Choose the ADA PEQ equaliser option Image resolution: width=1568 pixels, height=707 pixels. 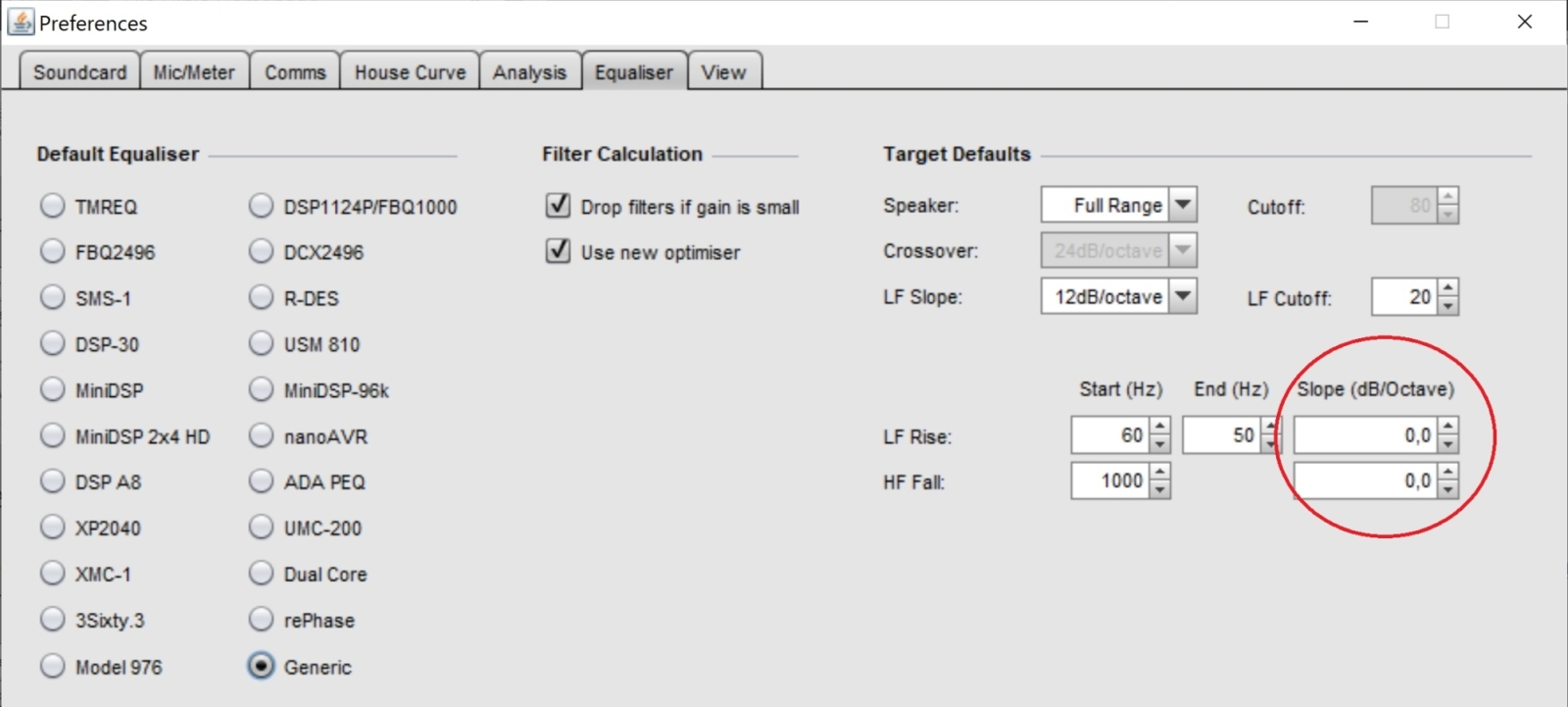[x=261, y=481]
